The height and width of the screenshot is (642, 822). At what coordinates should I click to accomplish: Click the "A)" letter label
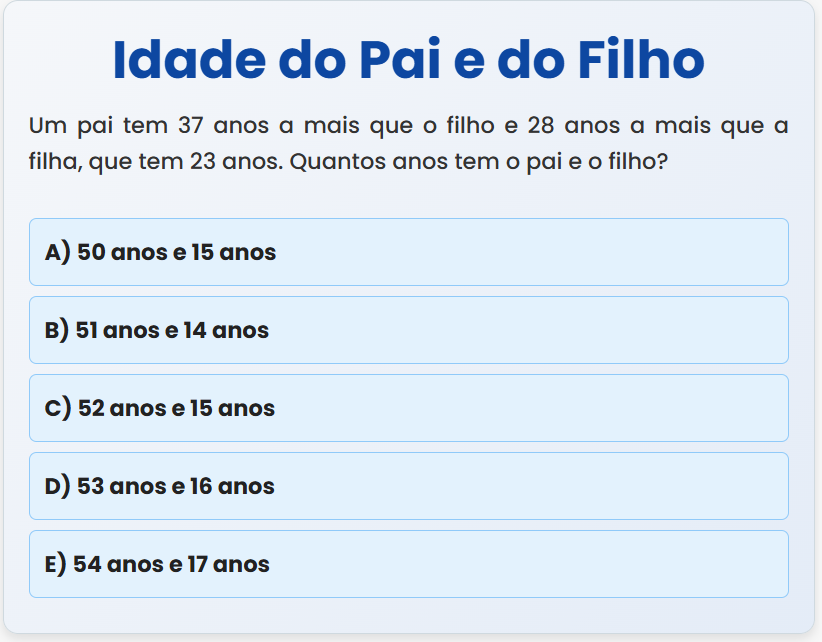(58, 252)
